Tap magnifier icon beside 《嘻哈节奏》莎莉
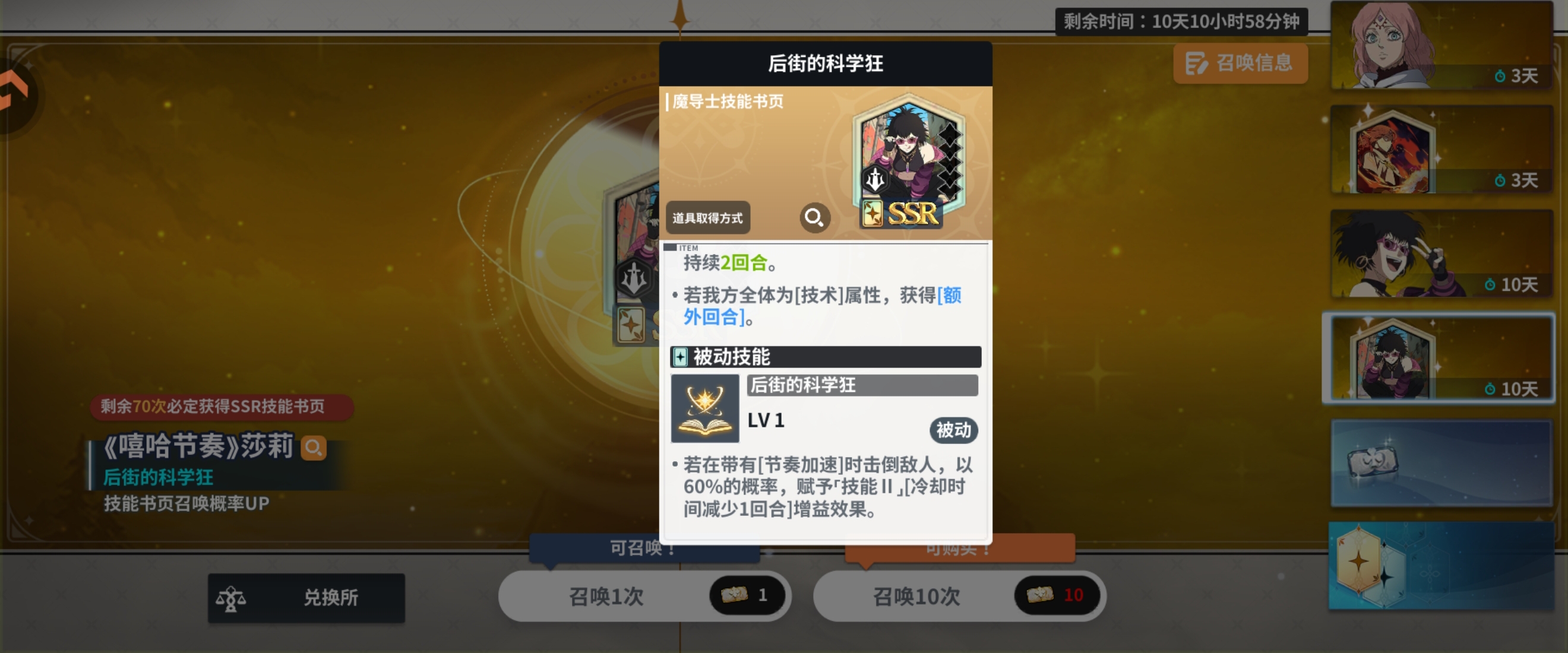1568x653 pixels. [x=314, y=448]
